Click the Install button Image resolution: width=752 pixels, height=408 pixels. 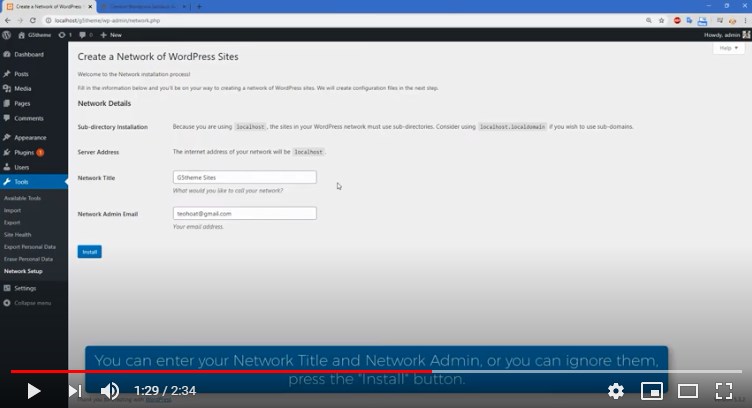[x=90, y=252]
